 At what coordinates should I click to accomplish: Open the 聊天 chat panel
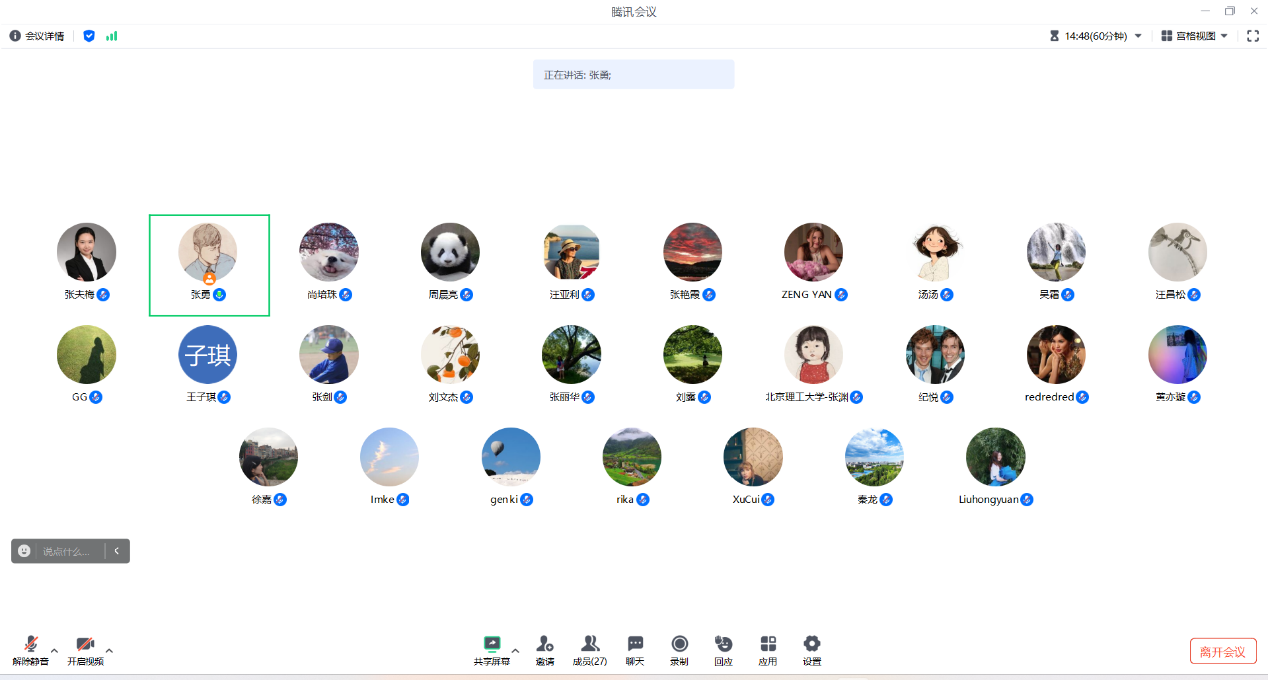point(635,644)
